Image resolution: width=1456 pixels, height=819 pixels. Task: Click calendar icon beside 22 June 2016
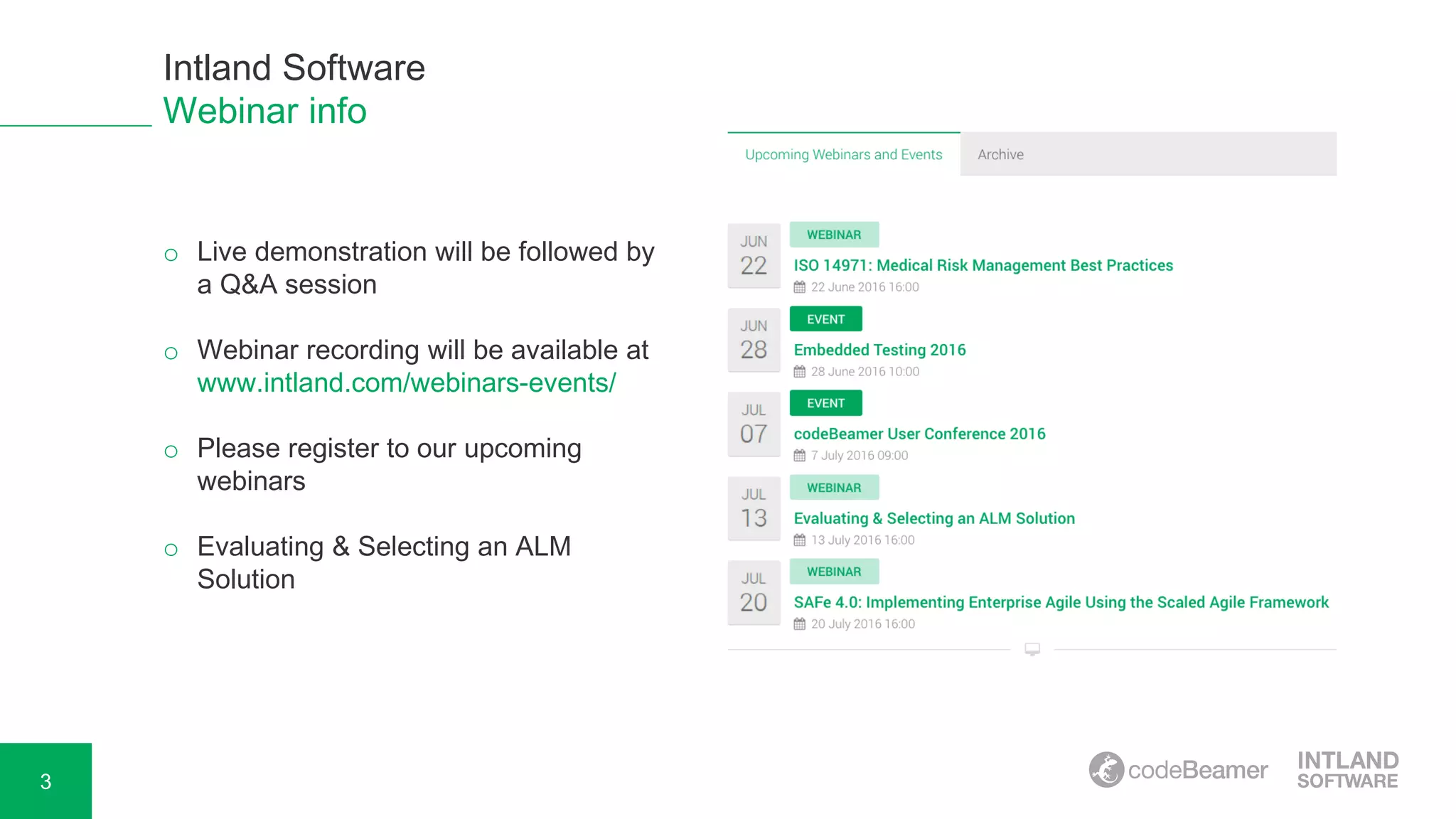point(800,287)
